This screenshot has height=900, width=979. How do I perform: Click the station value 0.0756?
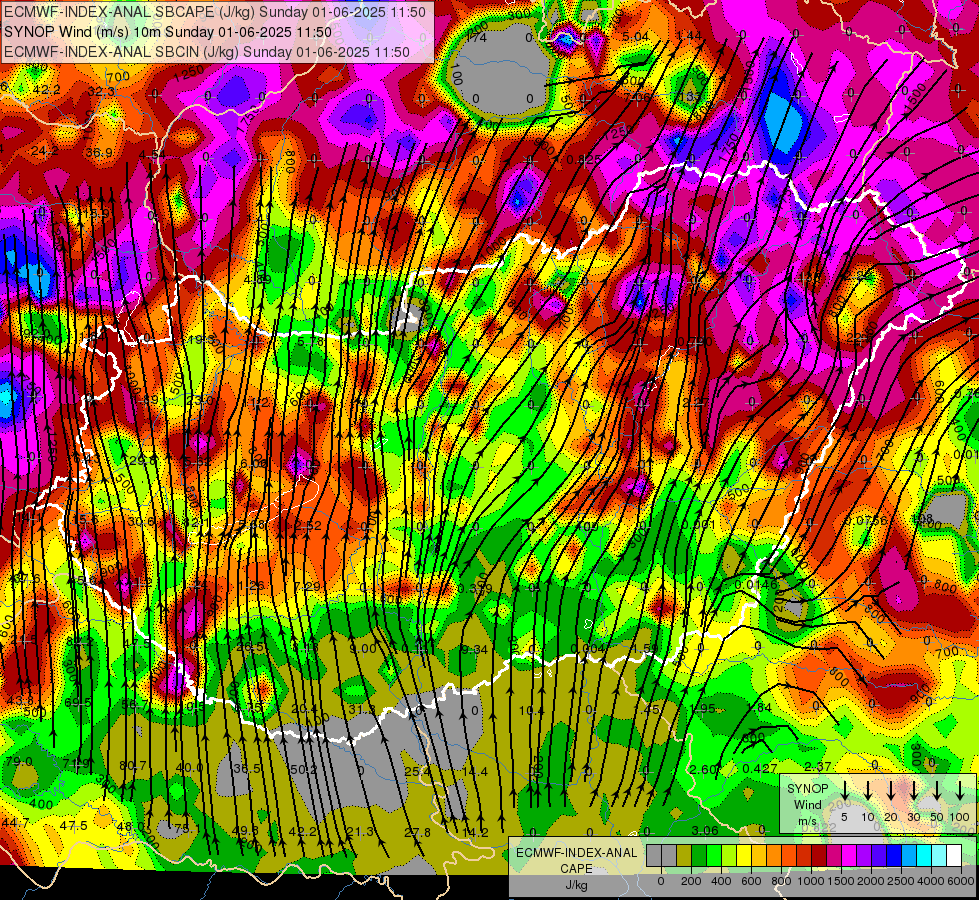(x=867, y=521)
